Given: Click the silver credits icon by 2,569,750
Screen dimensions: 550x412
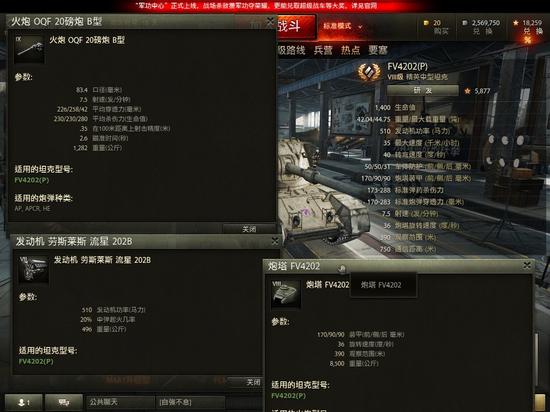Looking at the screenshot, I should click(465, 23).
